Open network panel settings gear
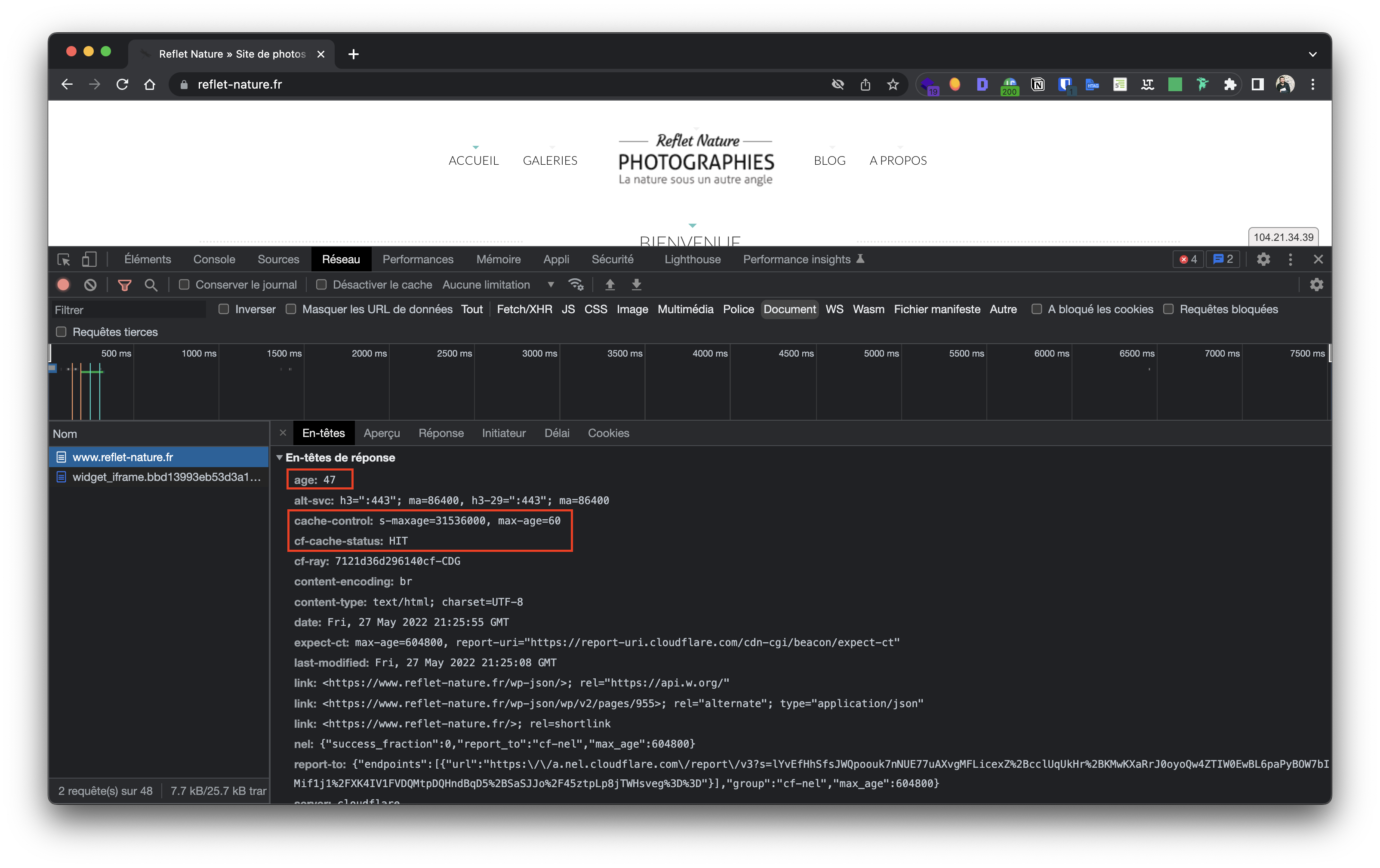The height and width of the screenshot is (868, 1380). [1316, 285]
